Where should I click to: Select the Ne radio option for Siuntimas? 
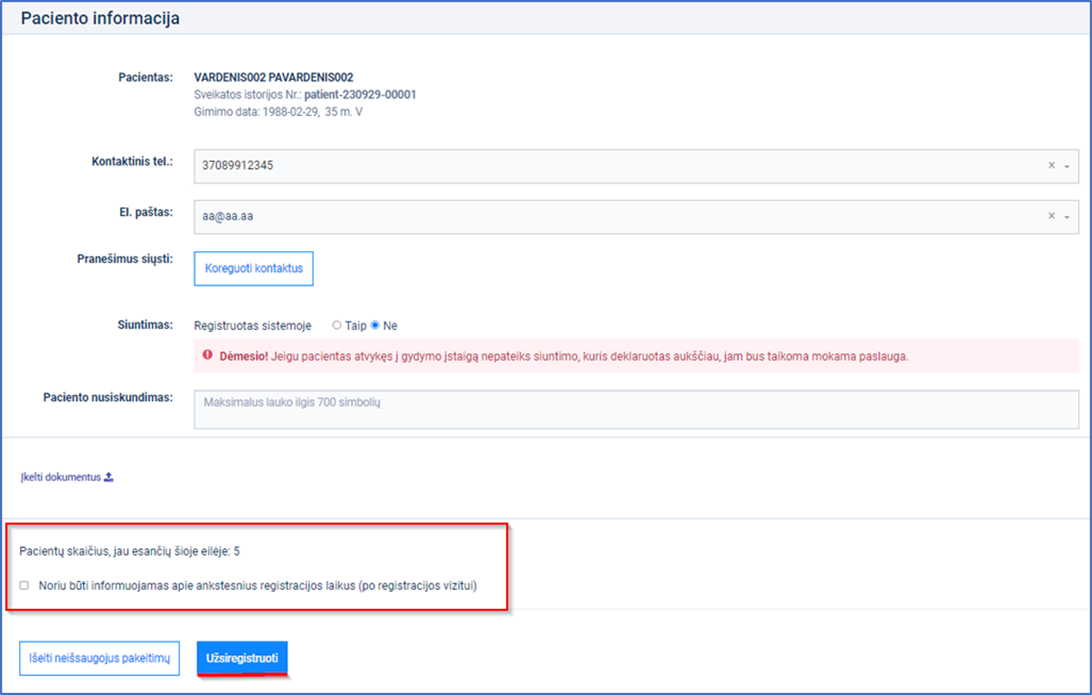(375, 325)
